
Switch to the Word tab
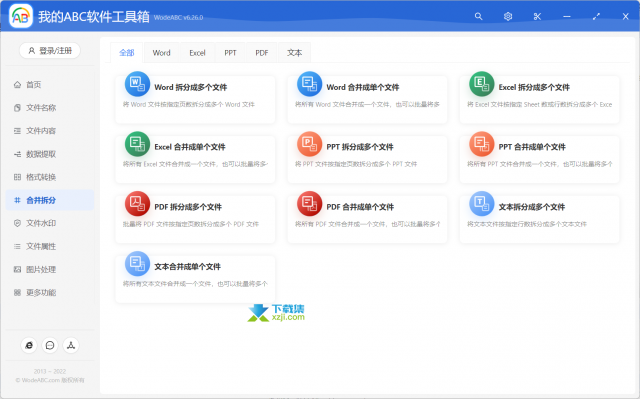pos(161,53)
